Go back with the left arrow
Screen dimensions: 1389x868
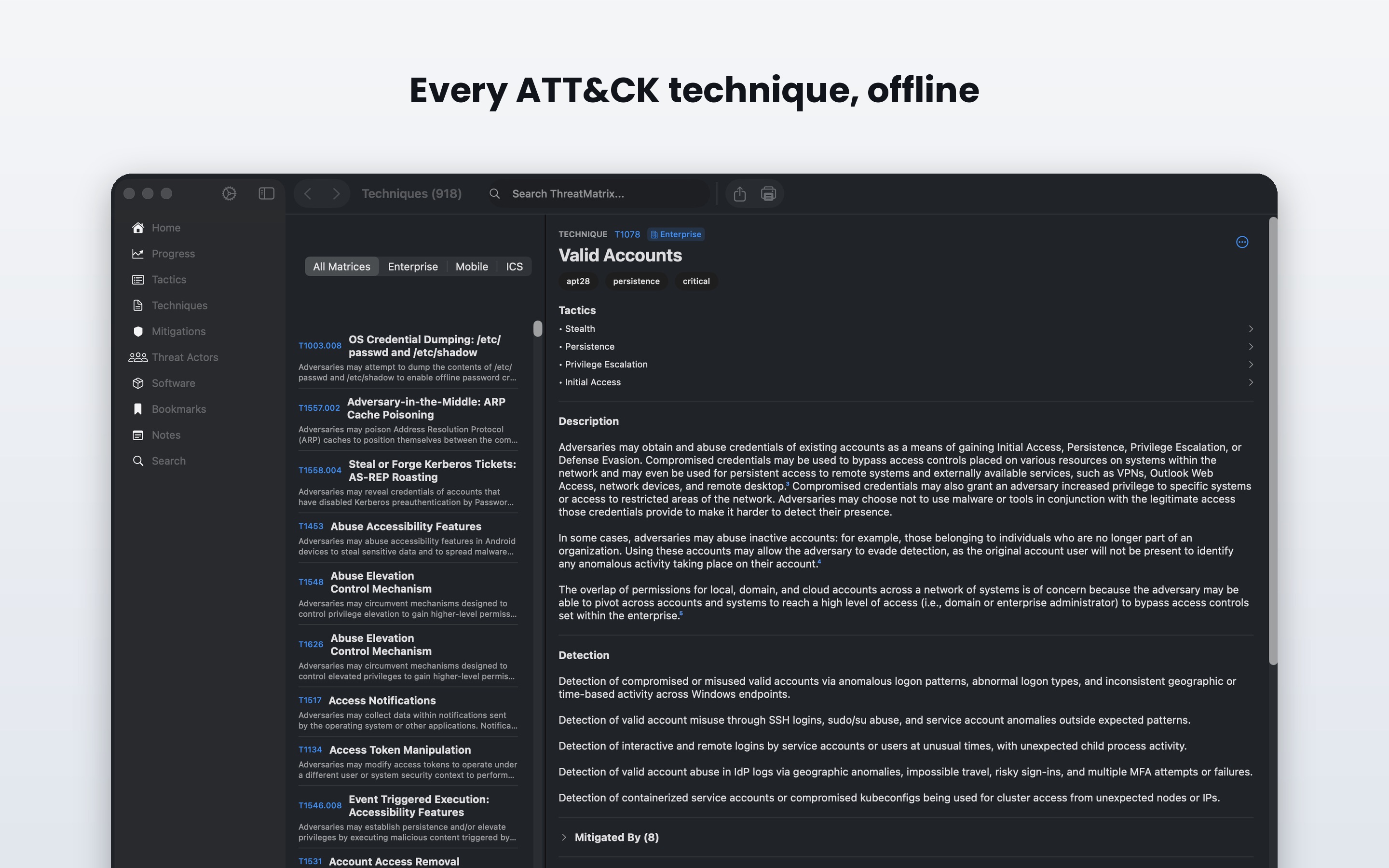(308, 194)
